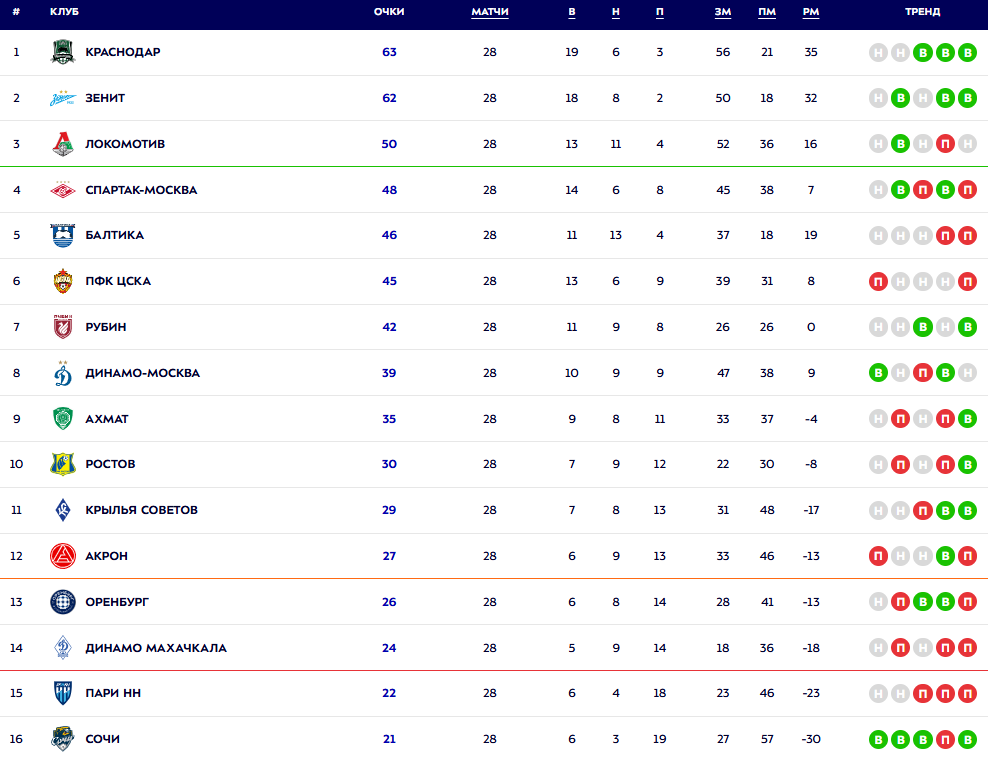Screen dimensions: 988x762
Task: Click Краснодар's 56 goals scored value
Action: pos(723,52)
